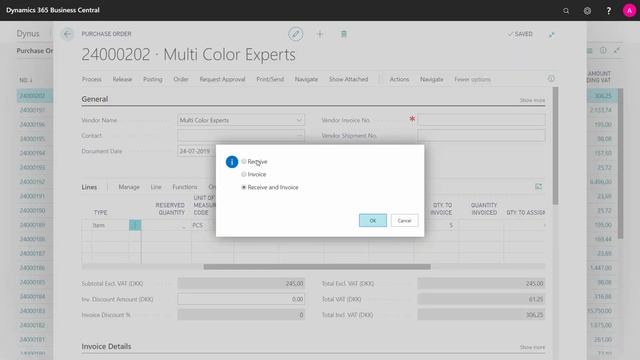Select order 24000196 in the list
This screenshot has height=360, width=640.
click(32, 124)
